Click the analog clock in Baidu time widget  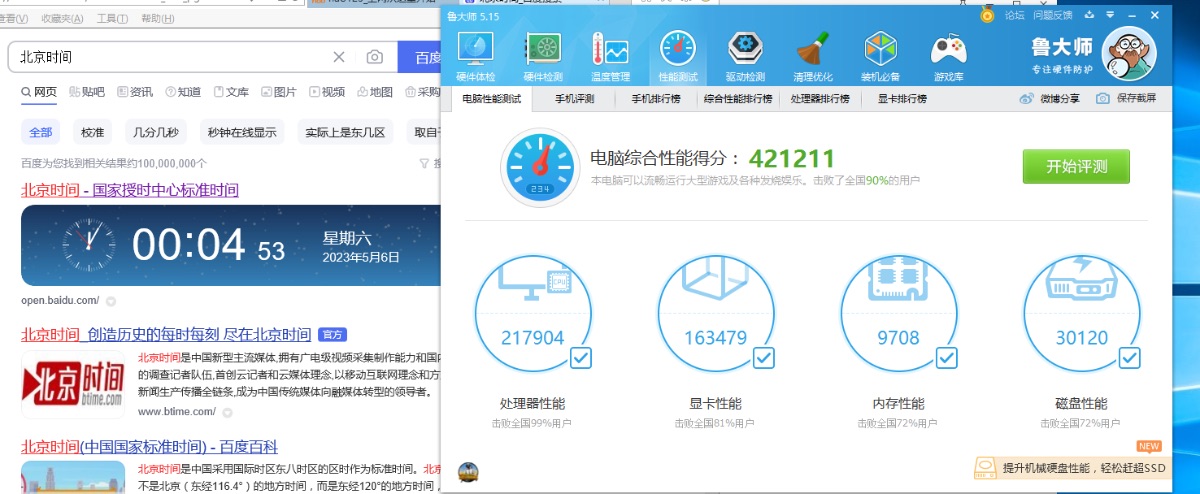[89, 245]
